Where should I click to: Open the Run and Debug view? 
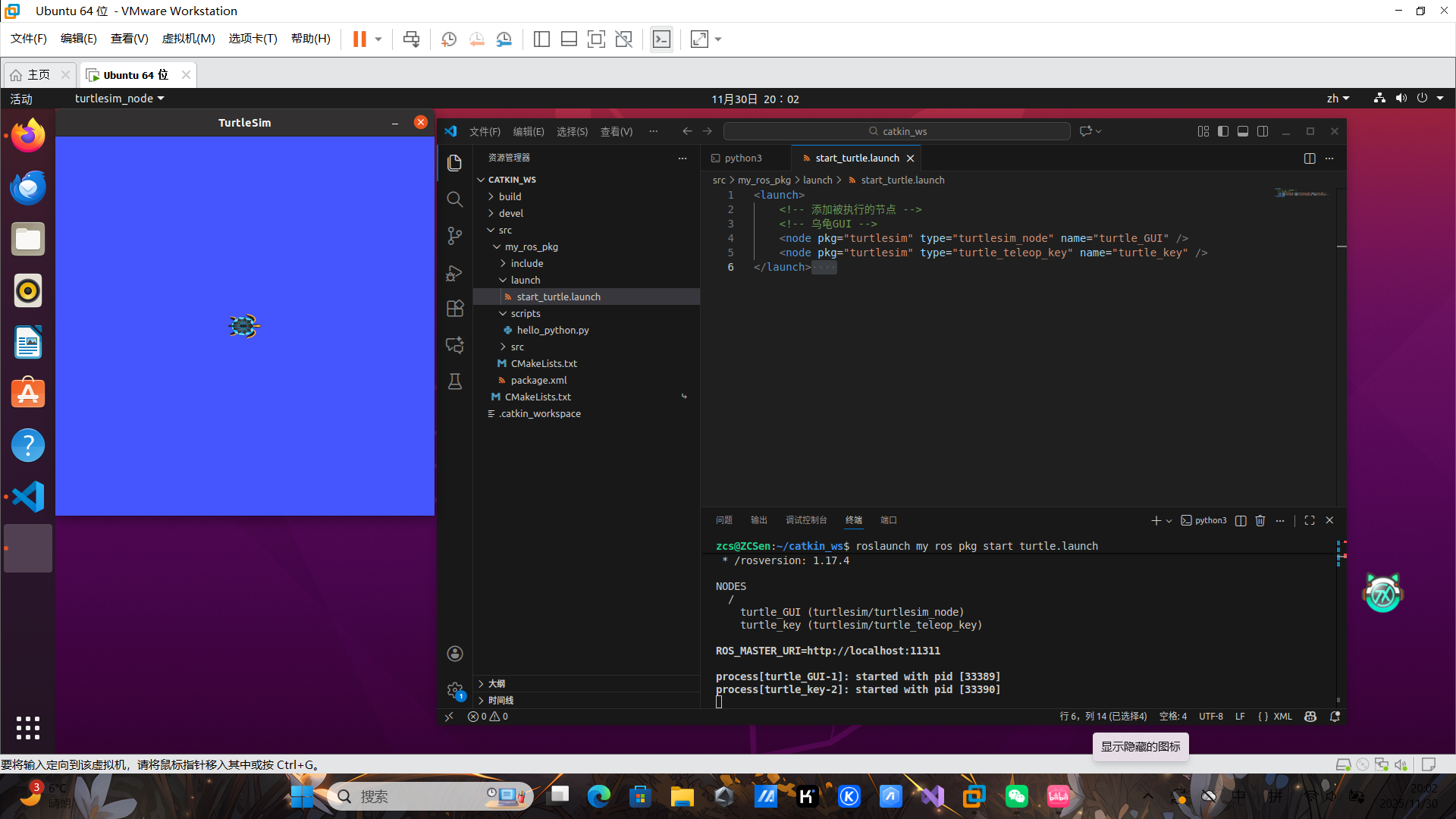coord(454,273)
